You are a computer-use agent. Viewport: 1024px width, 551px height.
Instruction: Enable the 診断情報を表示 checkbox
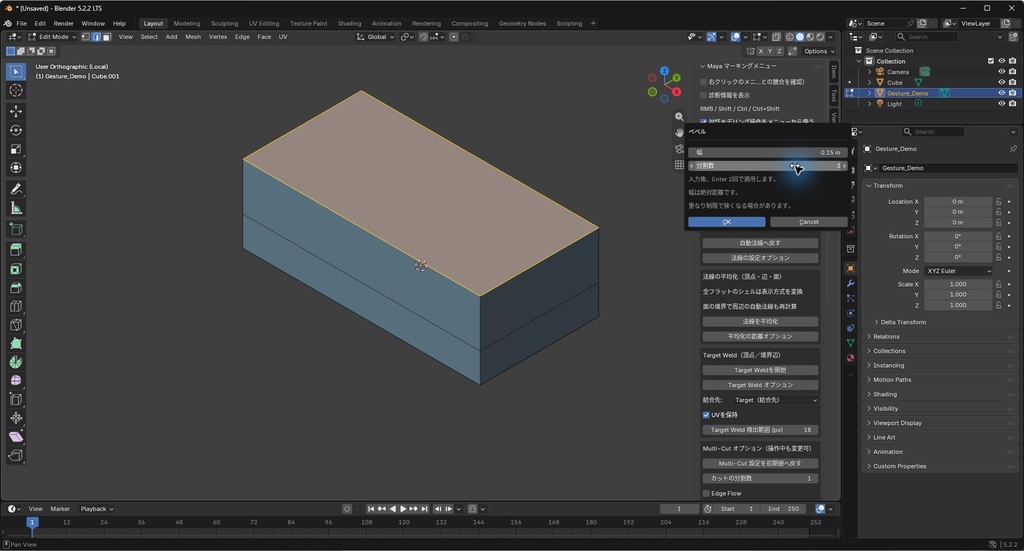[703, 95]
